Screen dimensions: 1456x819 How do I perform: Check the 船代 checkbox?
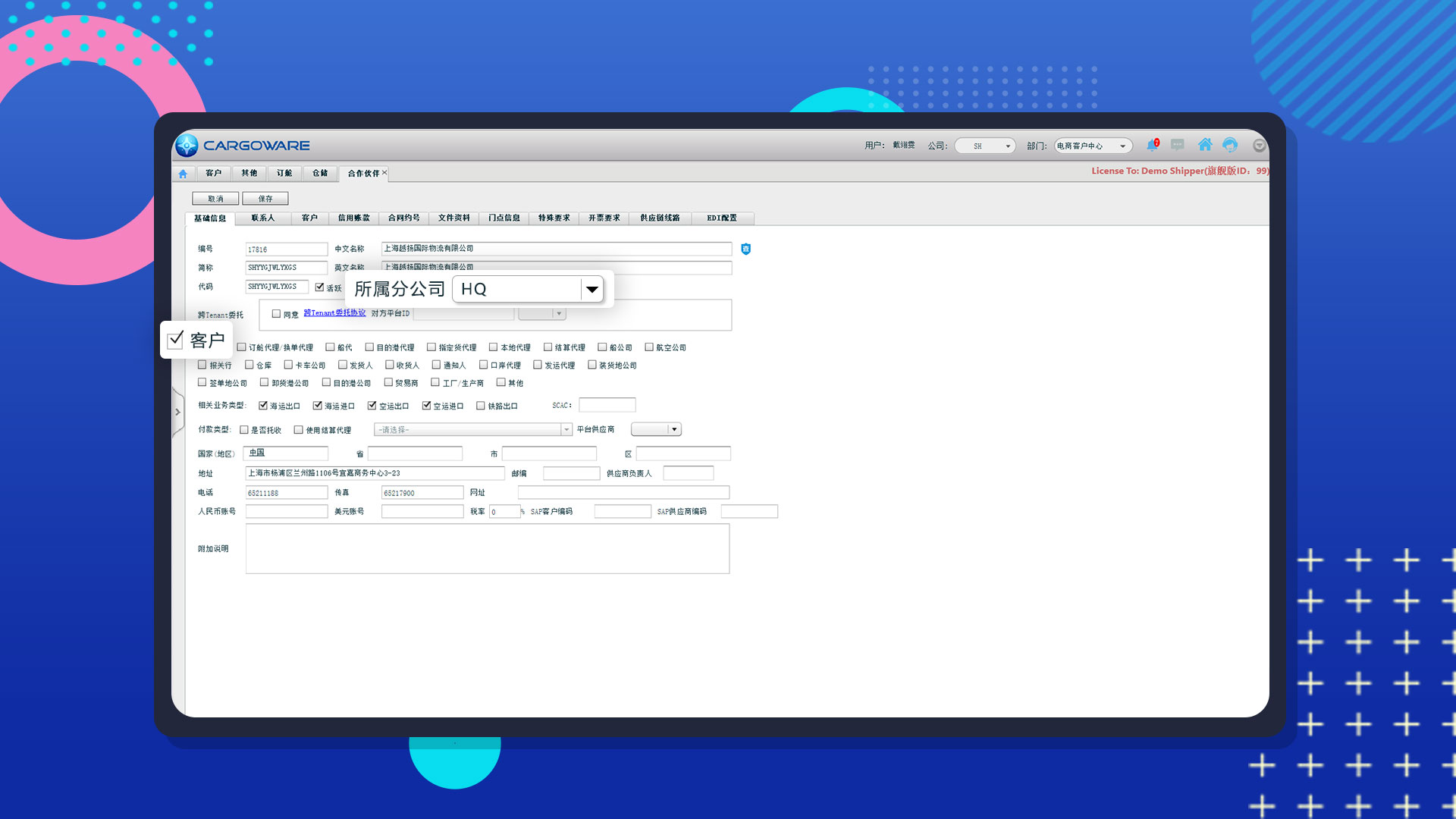pyautogui.click(x=330, y=347)
